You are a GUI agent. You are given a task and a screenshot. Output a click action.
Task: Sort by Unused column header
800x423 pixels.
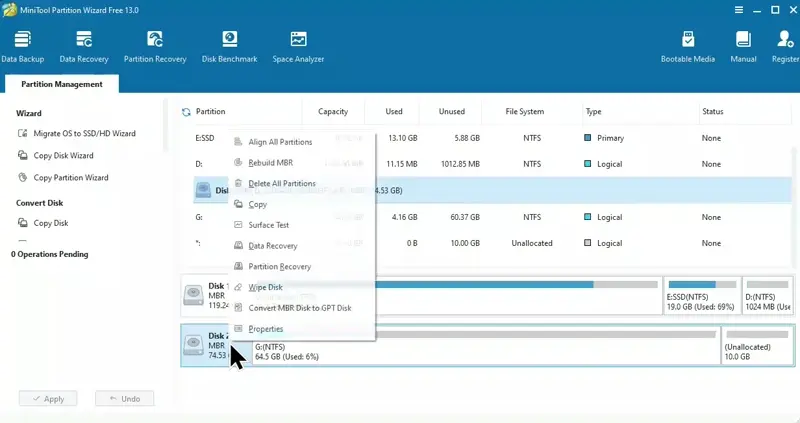tap(452, 111)
